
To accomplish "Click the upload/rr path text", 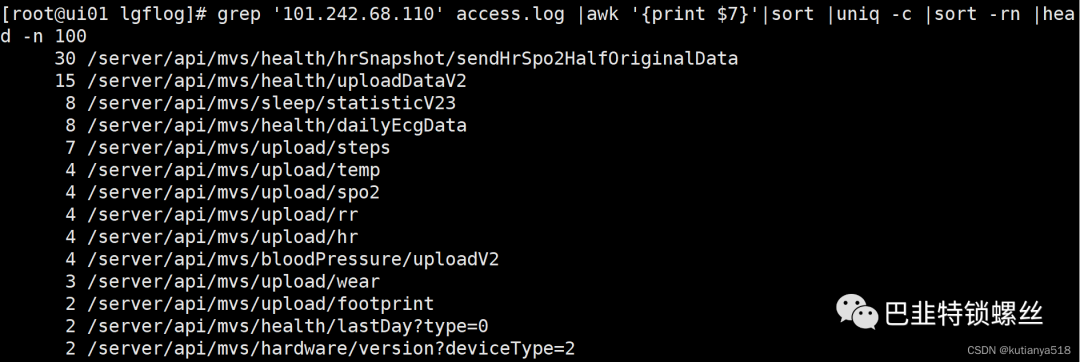I will point(223,215).
